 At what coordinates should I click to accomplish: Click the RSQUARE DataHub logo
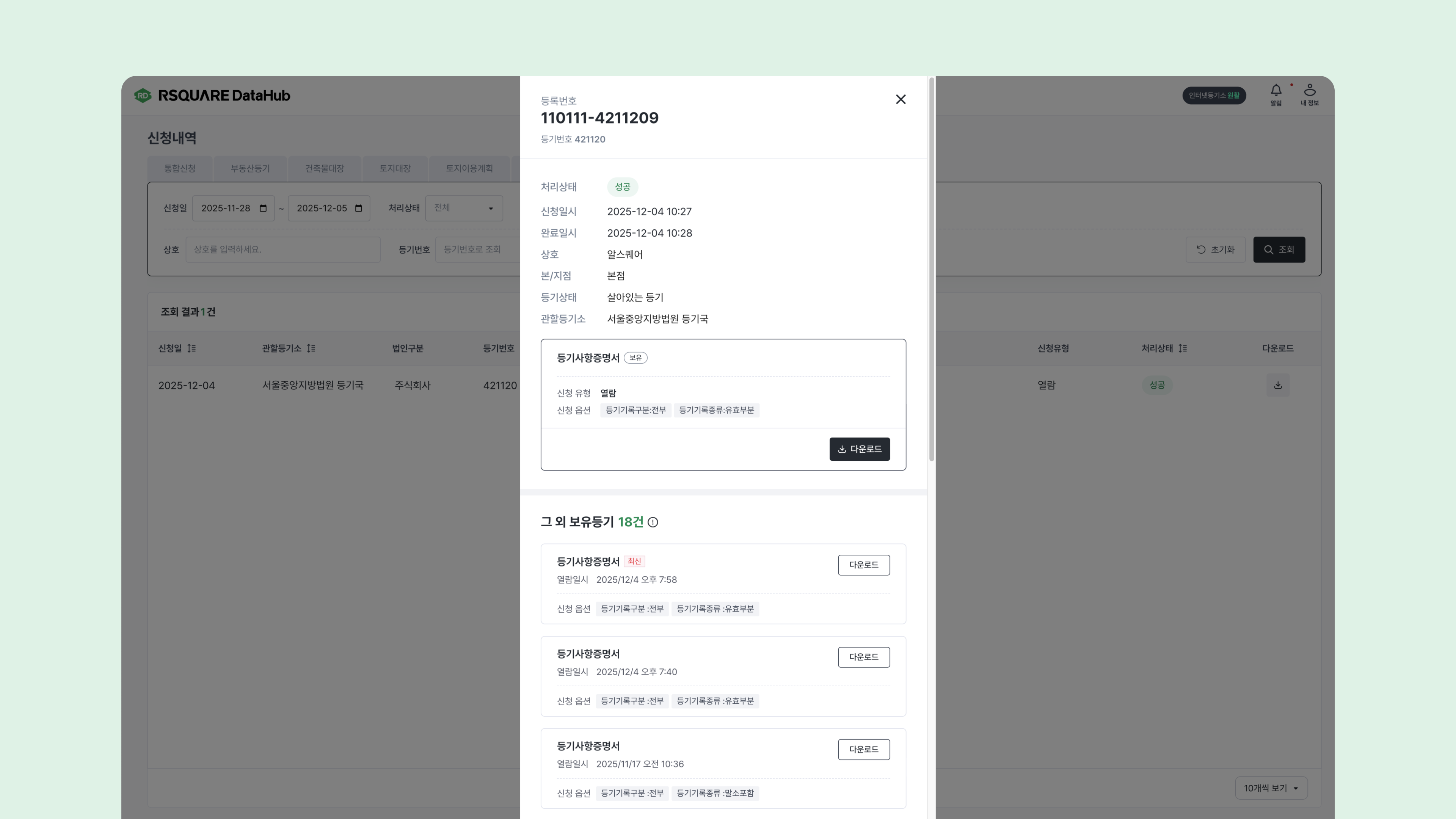pos(212,96)
